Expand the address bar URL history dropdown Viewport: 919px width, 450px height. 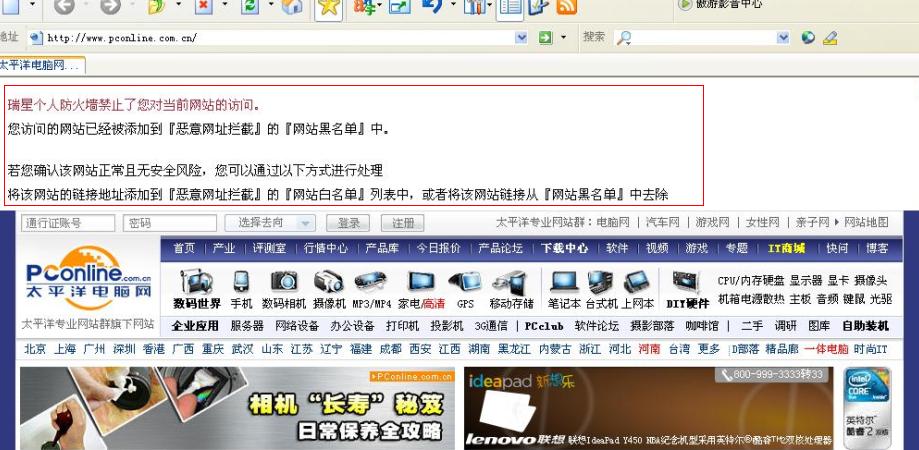[521, 38]
